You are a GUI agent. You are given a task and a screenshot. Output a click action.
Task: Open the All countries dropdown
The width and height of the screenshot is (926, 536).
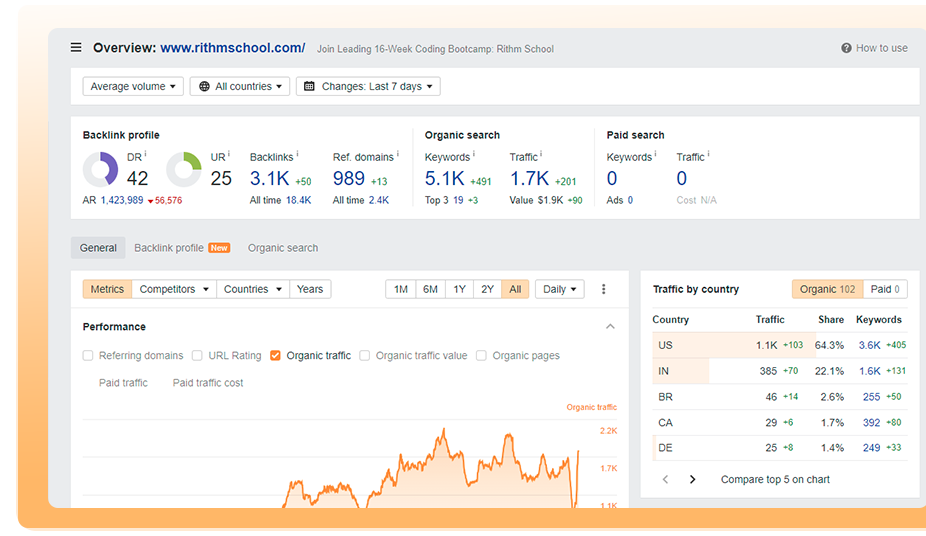tap(240, 86)
